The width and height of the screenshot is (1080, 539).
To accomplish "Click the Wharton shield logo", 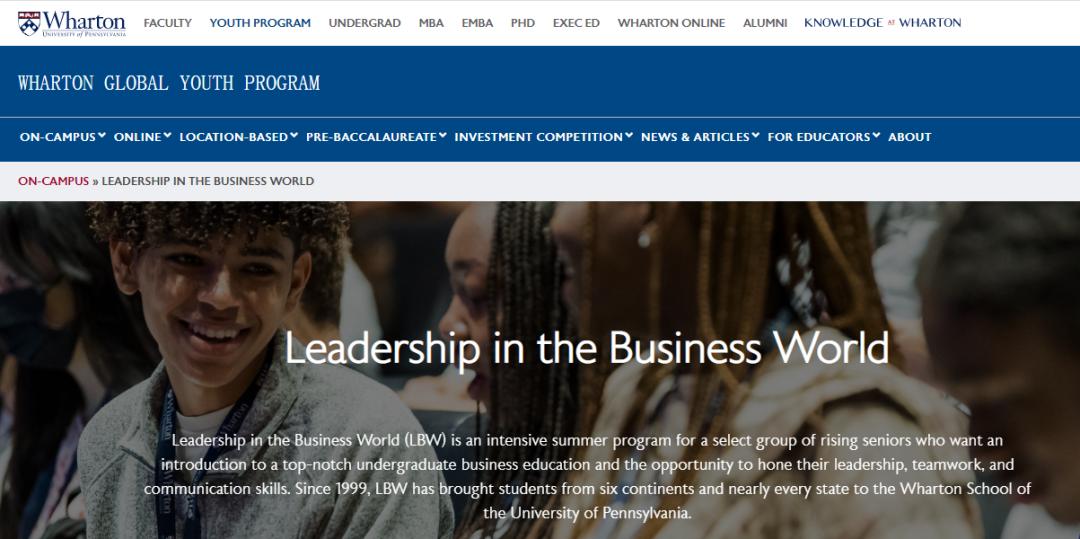I will 28,23.
